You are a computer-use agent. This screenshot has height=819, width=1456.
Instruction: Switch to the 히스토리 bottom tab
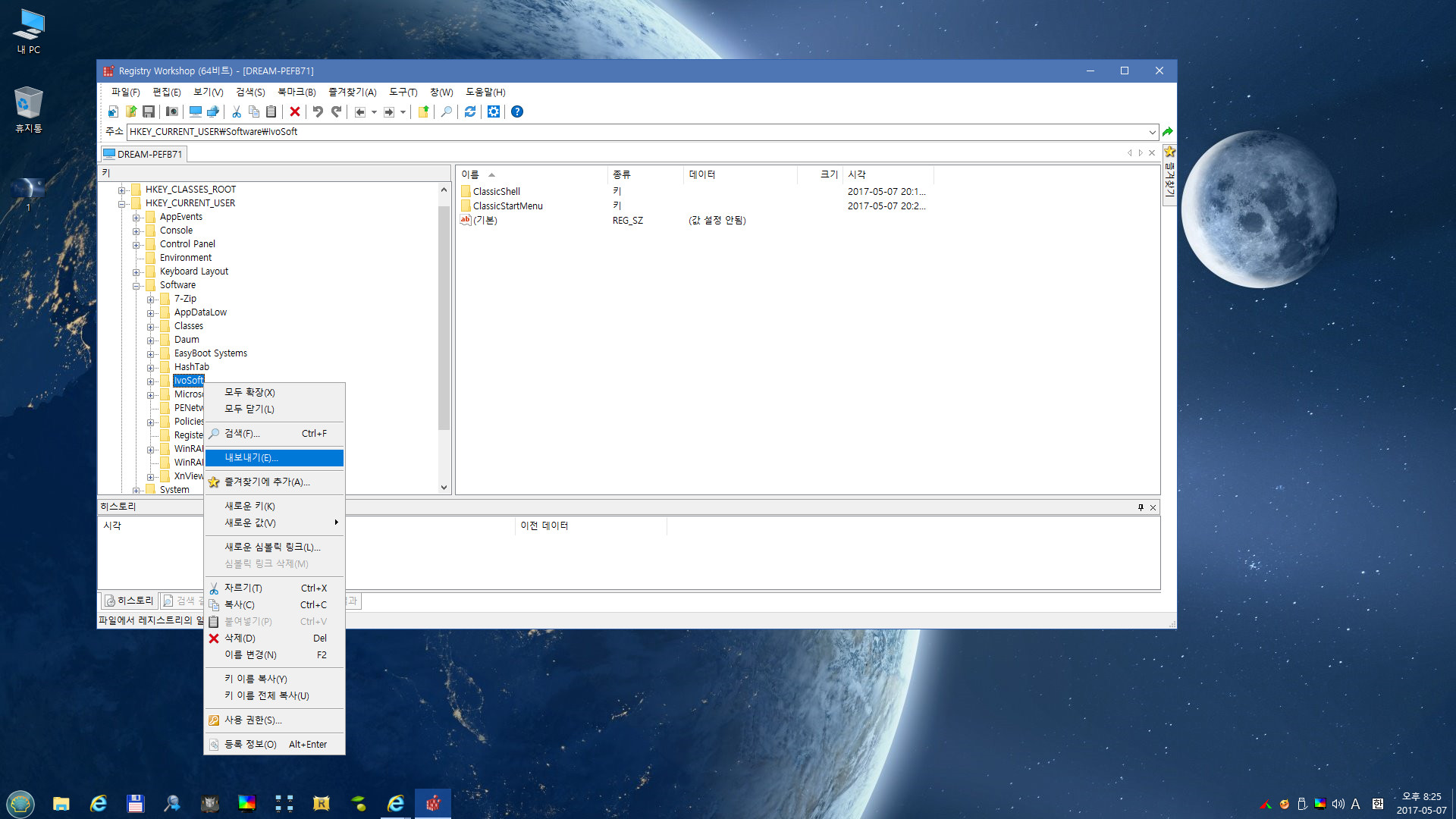[129, 601]
